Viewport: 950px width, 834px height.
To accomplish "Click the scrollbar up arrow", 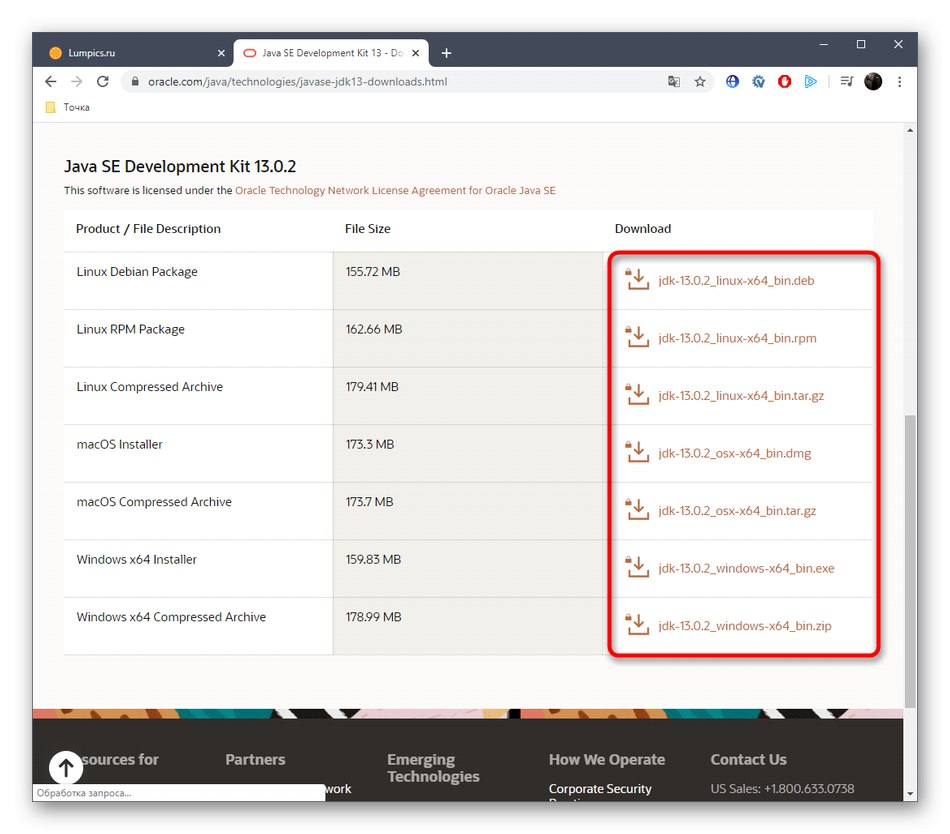I will click(909, 130).
